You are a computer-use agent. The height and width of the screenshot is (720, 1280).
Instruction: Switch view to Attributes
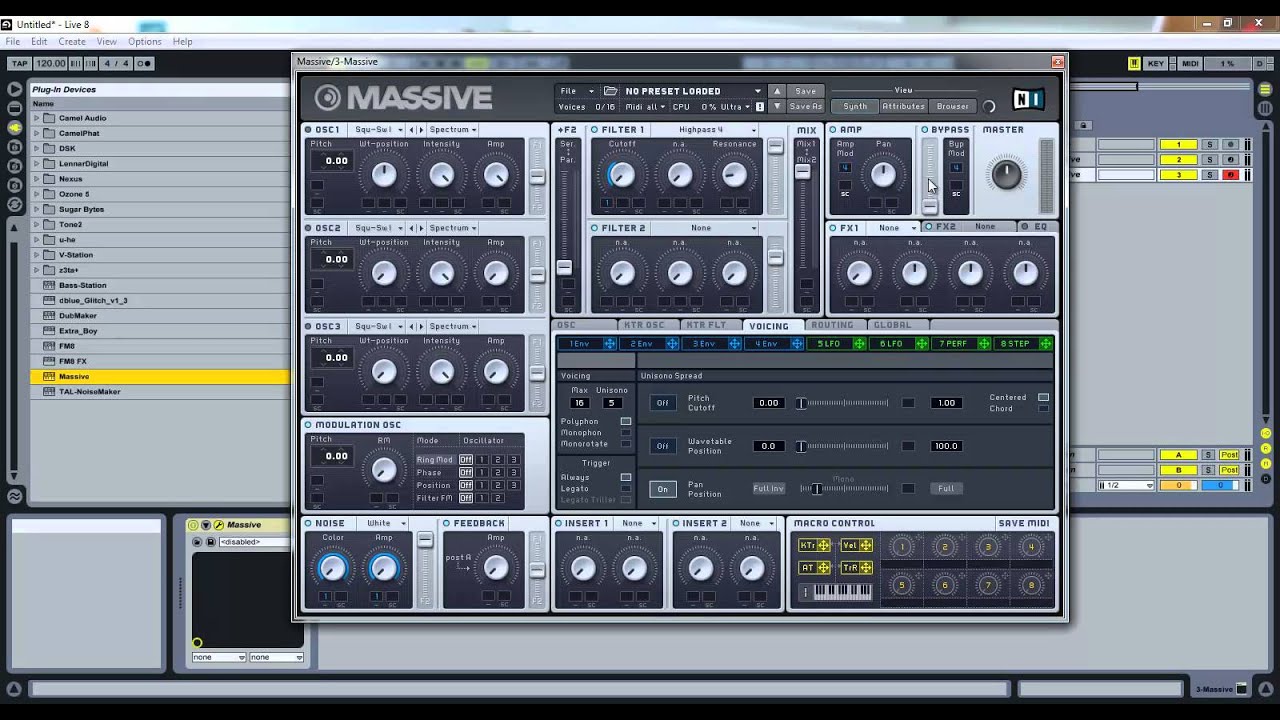[x=903, y=106]
